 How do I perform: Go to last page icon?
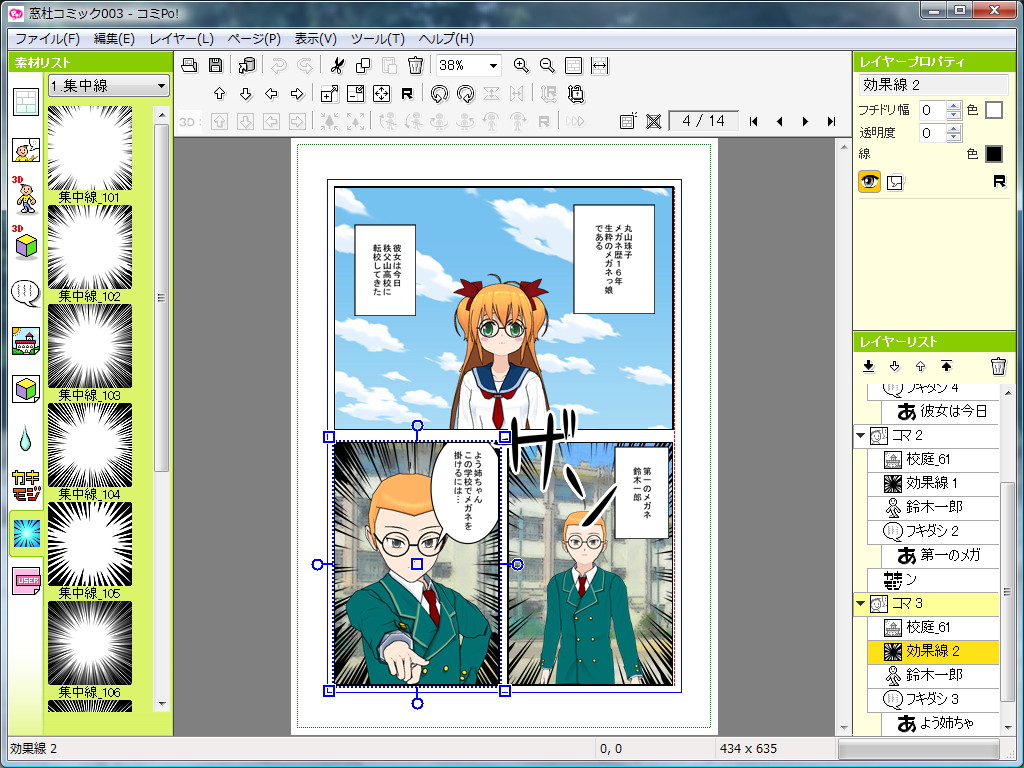click(831, 121)
